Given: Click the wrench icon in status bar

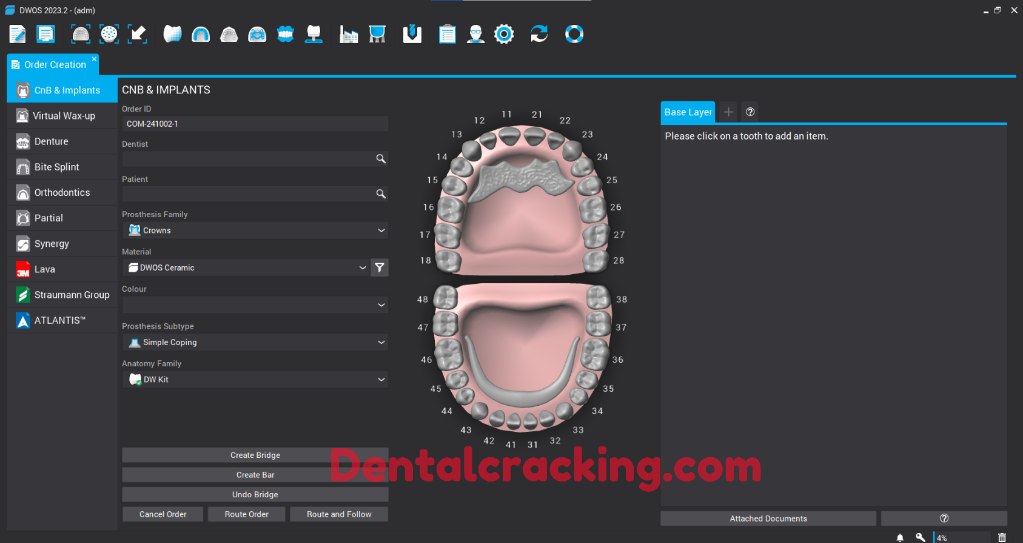Looking at the screenshot, I should click(920, 537).
